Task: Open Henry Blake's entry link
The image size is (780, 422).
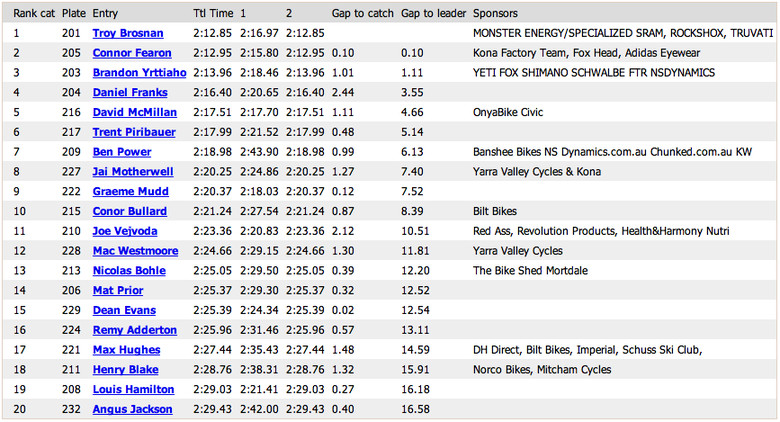Action: click(x=125, y=370)
